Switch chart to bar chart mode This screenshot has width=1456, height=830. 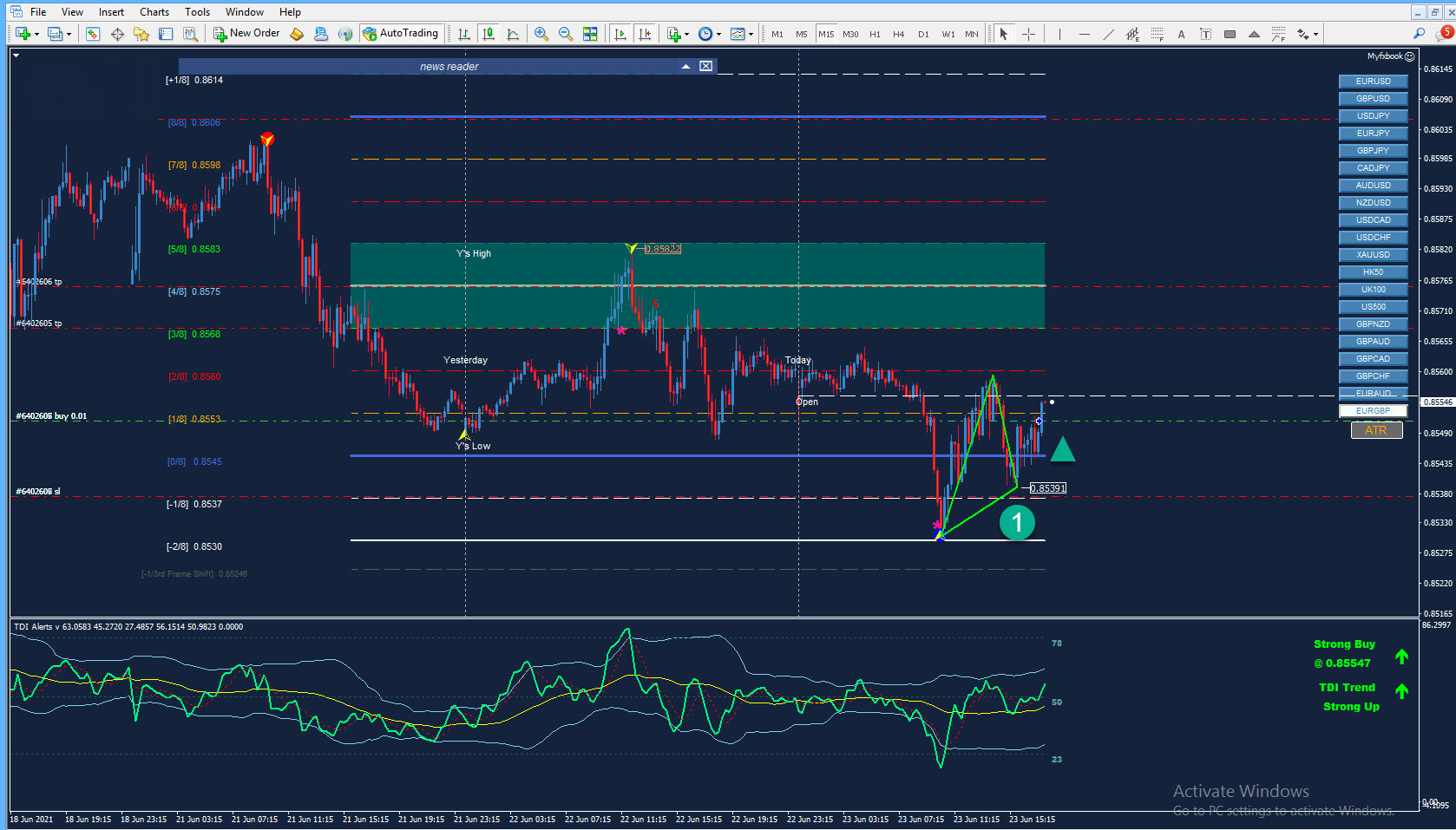(464, 34)
